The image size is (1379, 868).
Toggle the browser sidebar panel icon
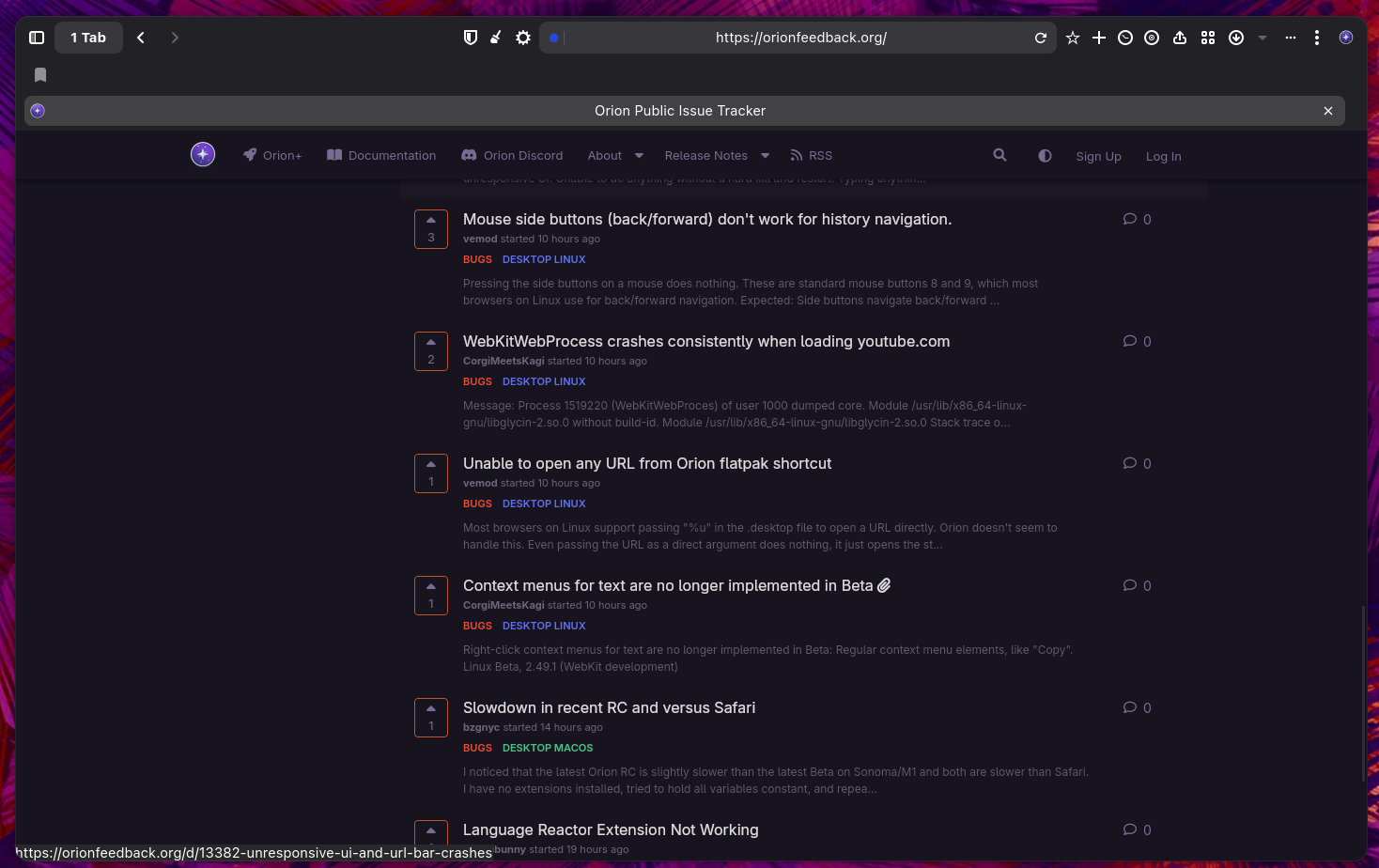point(37,38)
